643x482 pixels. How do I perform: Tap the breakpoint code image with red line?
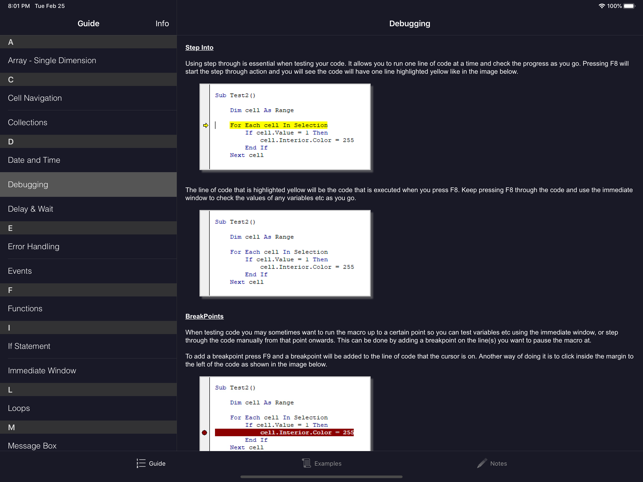point(285,413)
